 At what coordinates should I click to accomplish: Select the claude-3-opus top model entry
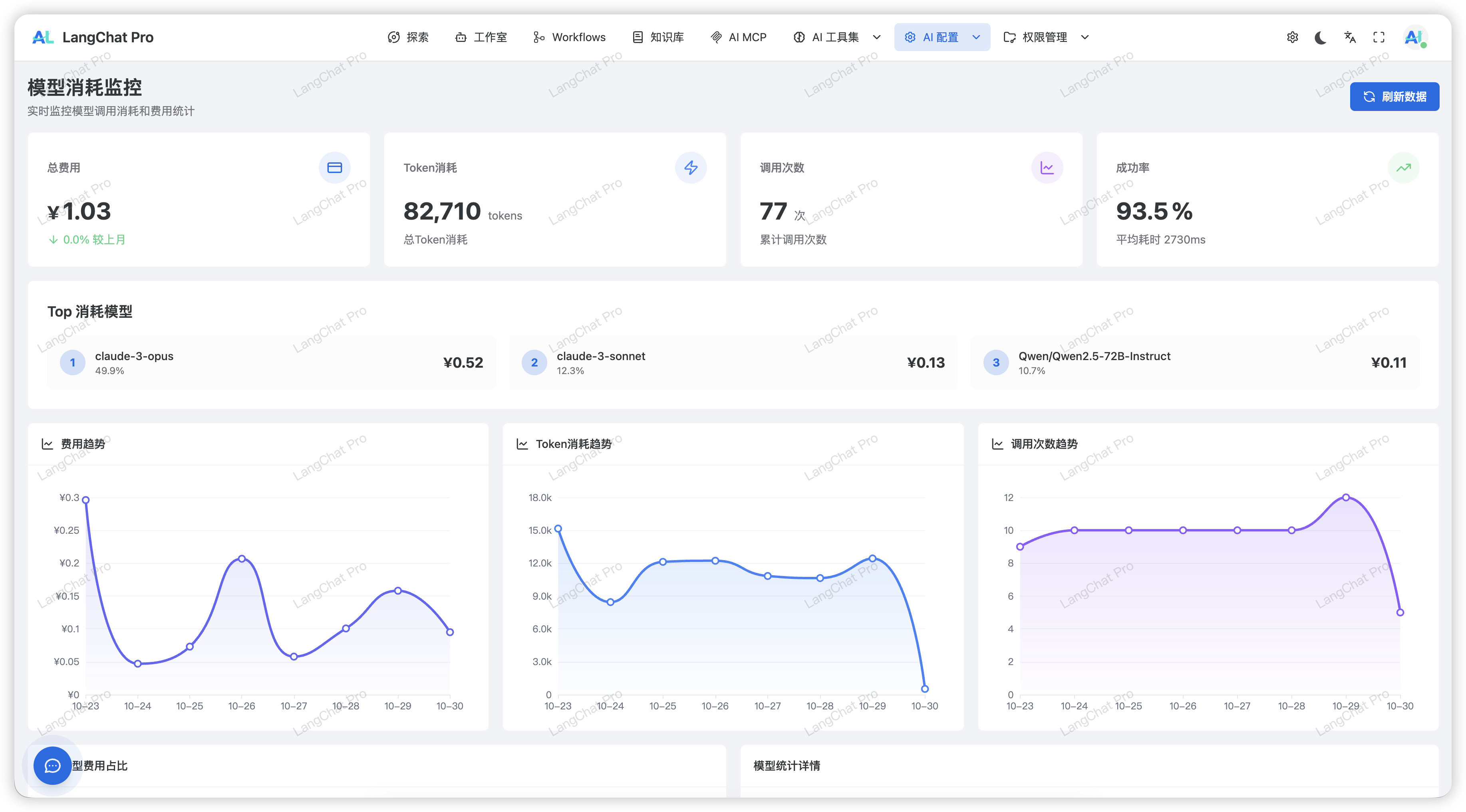click(272, 363)
